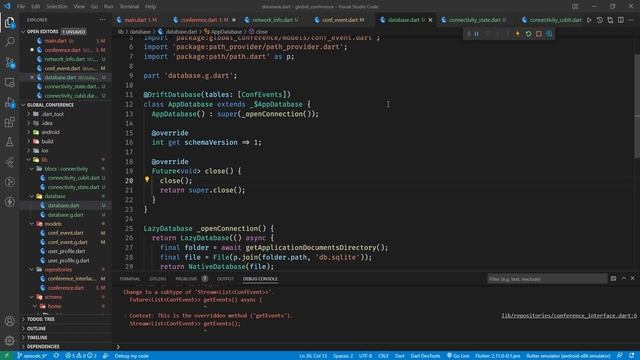Trigger hot reload lightning icon

518,34
